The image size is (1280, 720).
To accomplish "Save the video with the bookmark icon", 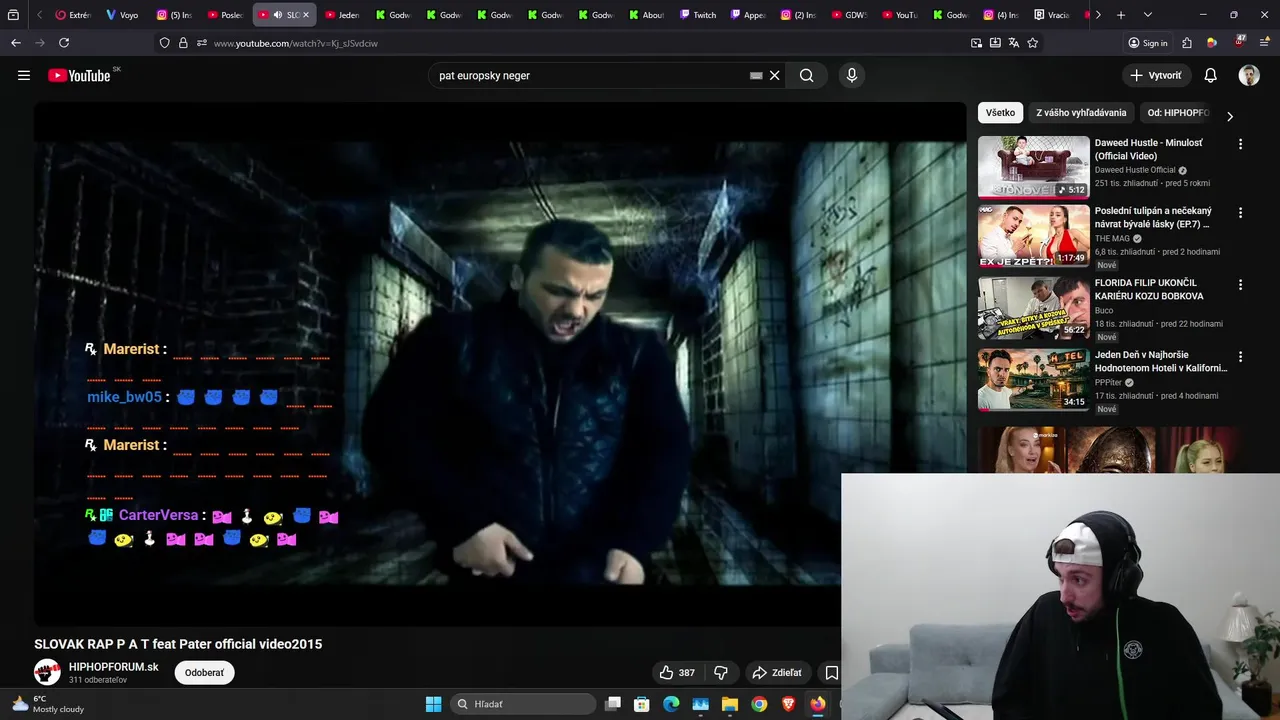I will (x=831, y=673).
